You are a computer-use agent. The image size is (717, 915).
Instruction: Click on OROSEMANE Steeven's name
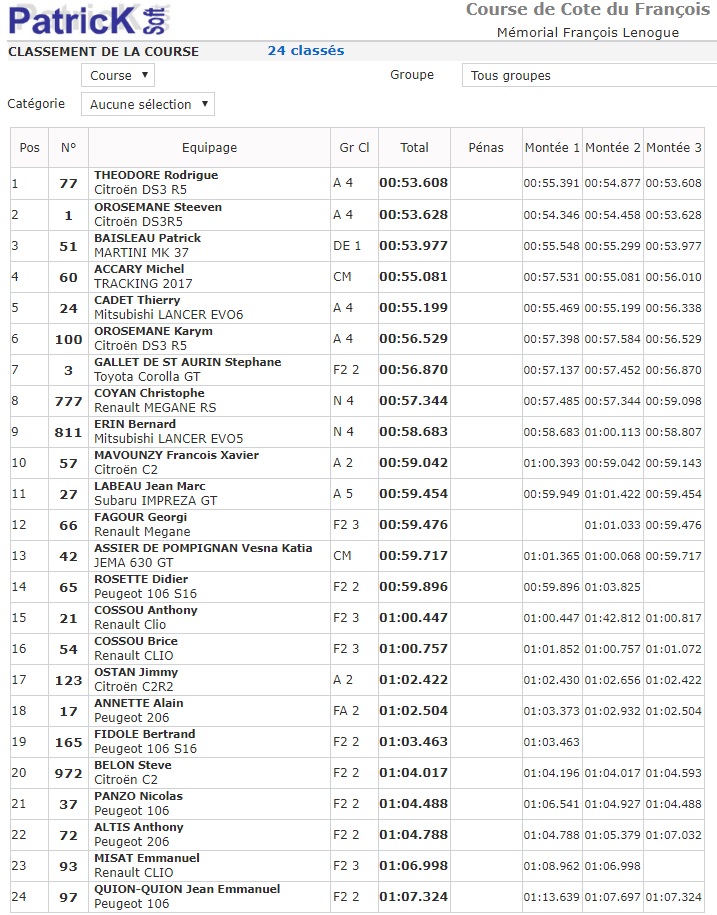tap(158, 207)
